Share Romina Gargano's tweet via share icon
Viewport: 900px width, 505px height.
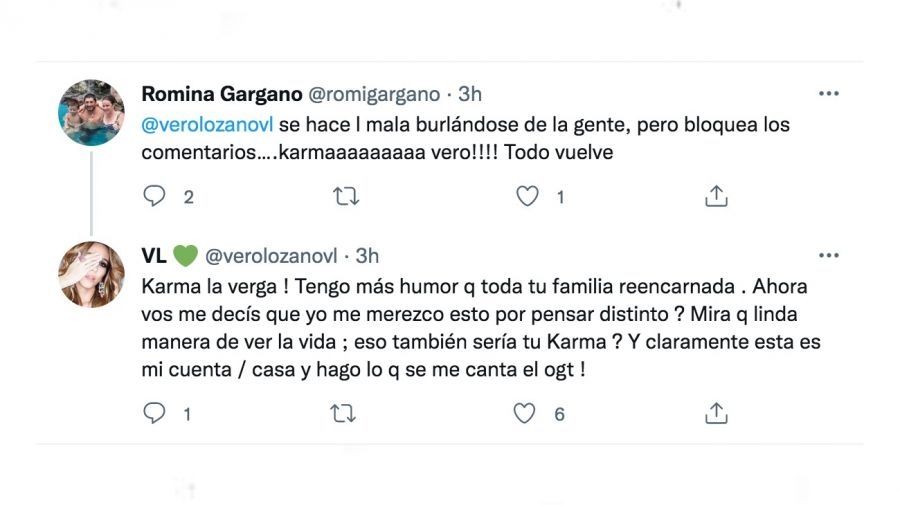[x=716, y=197]
